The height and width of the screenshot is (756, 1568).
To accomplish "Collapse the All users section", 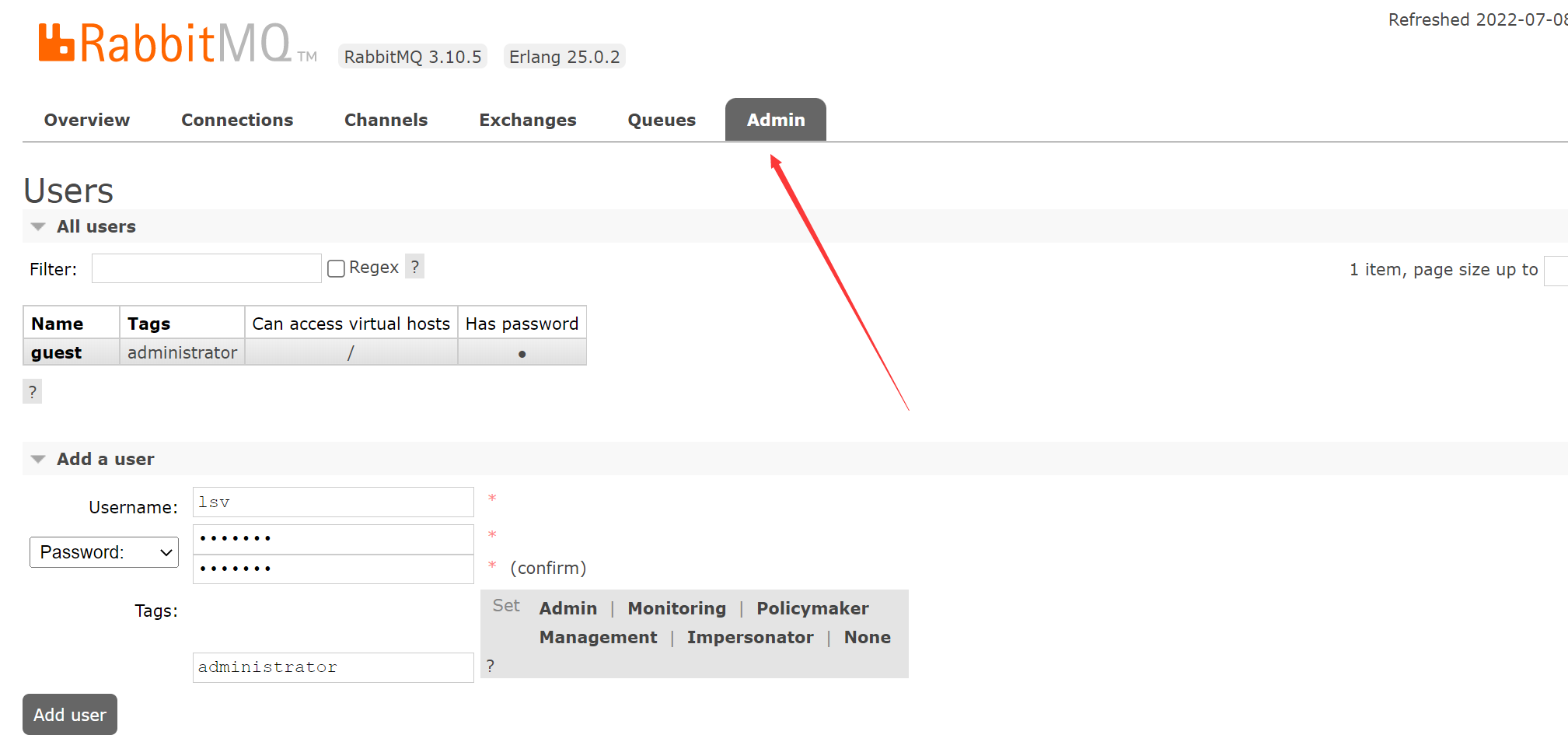I will [x=96, y=226].
